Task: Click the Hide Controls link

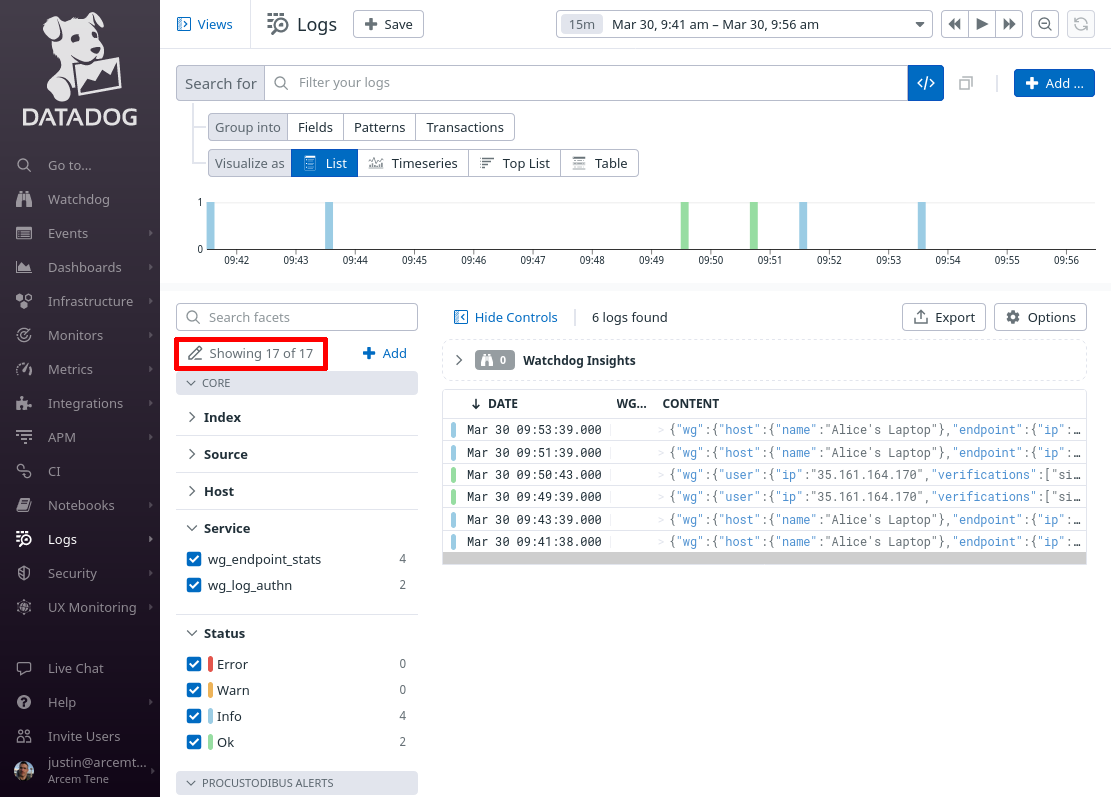Action: (505, 317)
